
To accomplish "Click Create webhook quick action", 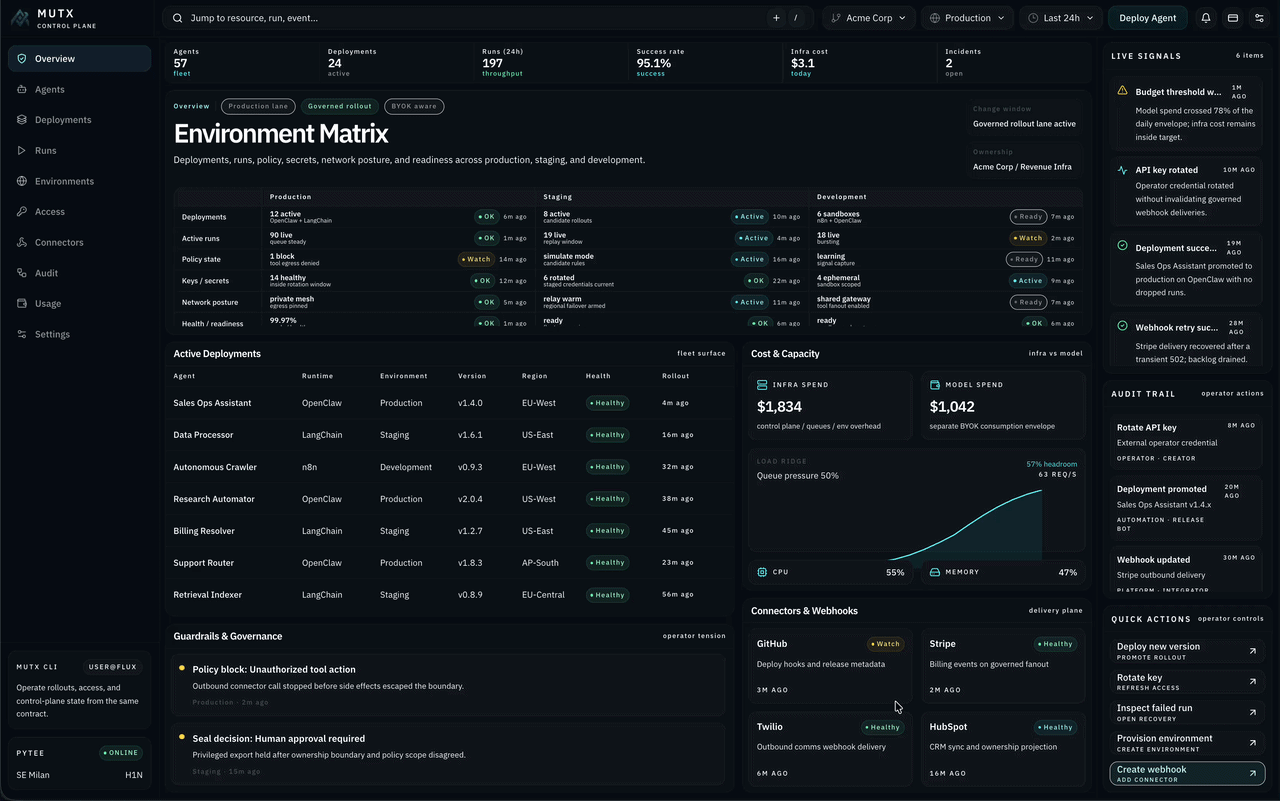I will pos(1187,774).
